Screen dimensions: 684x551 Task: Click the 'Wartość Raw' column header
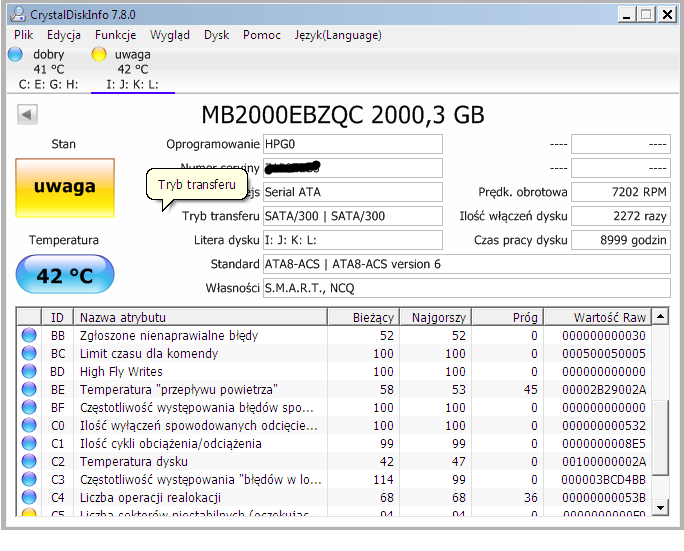coord(597,317)
